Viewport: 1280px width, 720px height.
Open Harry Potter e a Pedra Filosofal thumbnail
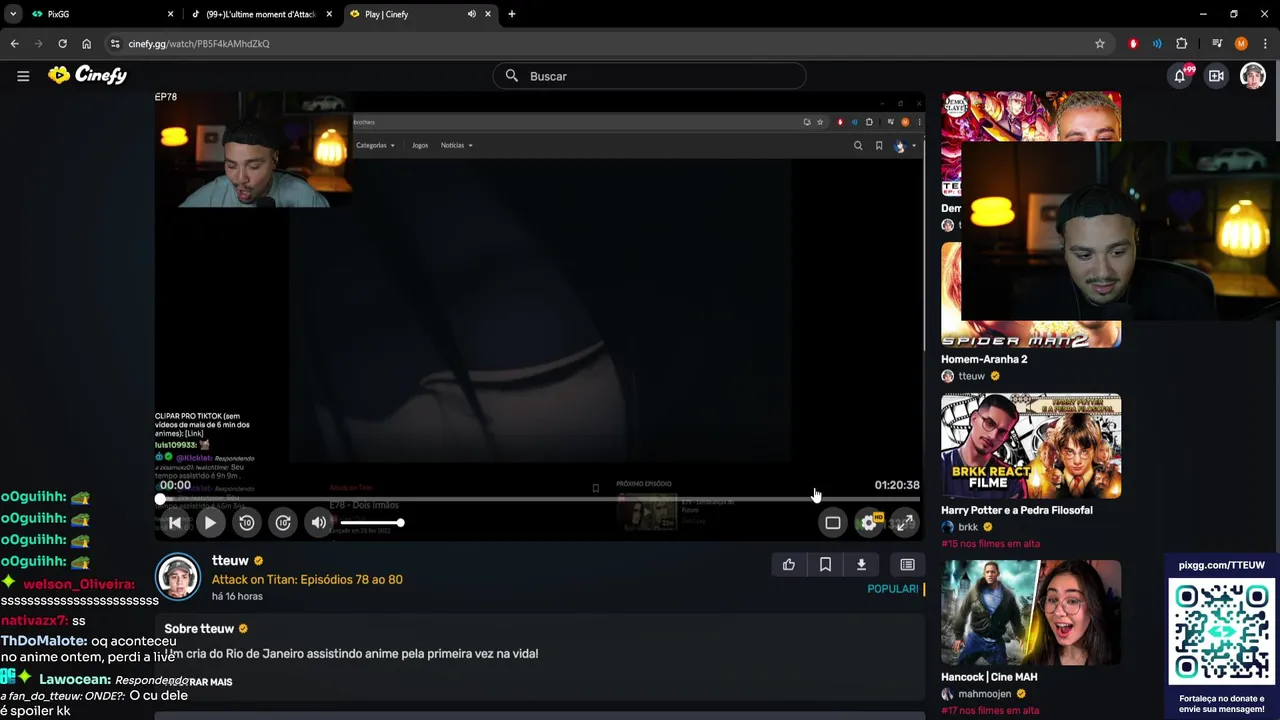[1031, 445]
